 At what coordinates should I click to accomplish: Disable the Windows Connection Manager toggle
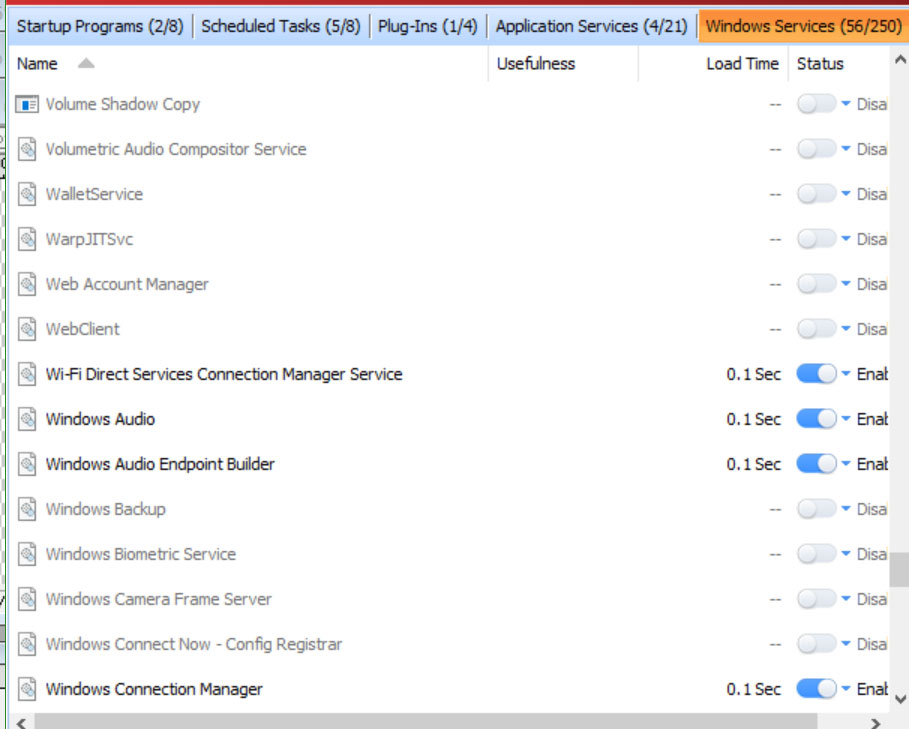point(816,689)
